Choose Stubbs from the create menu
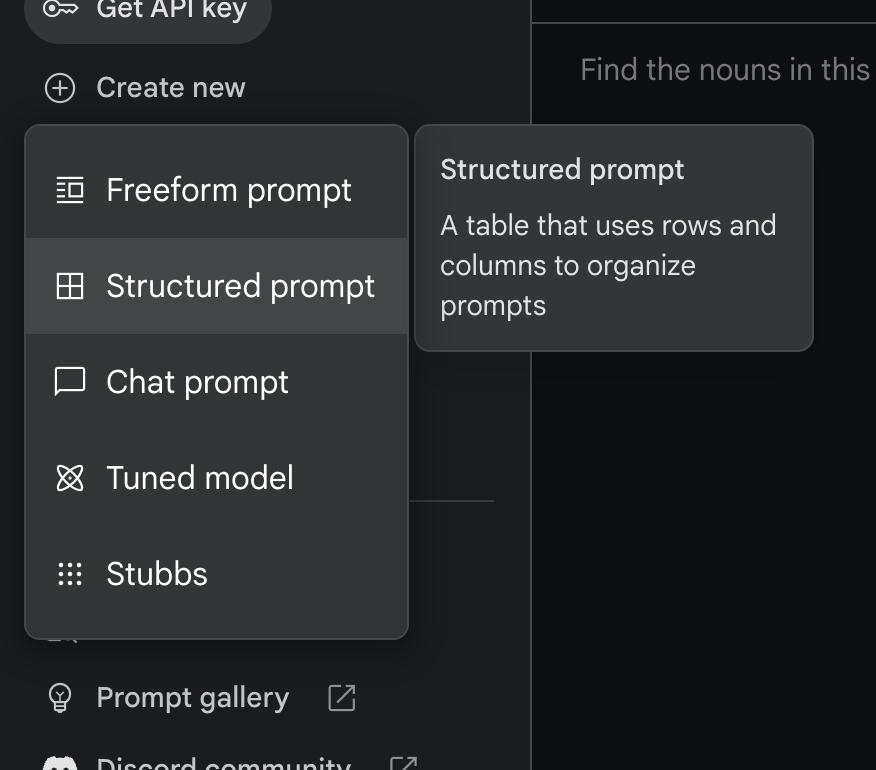 [157, 574]
